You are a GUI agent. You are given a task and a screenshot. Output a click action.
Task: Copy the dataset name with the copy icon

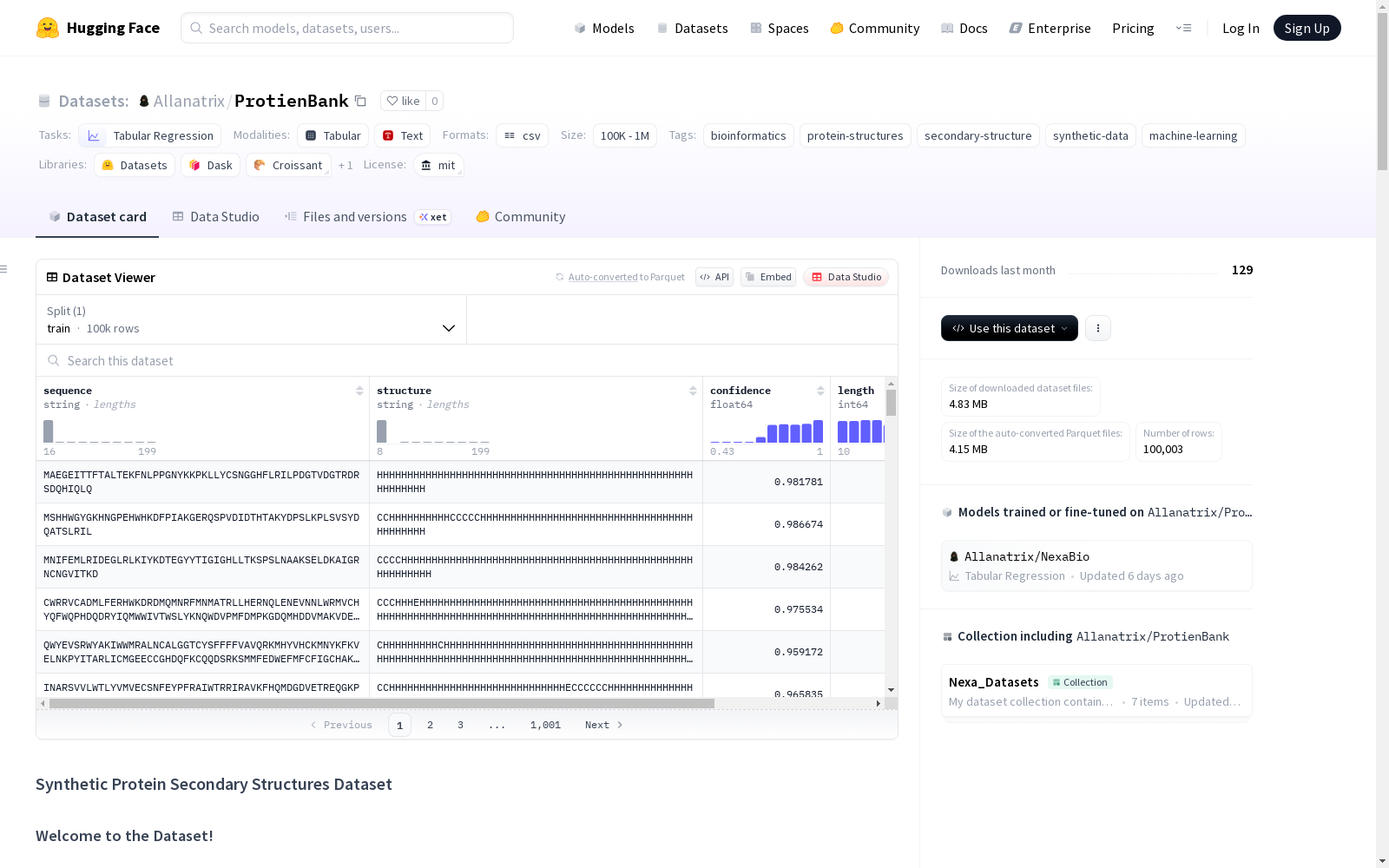(360, 101)
